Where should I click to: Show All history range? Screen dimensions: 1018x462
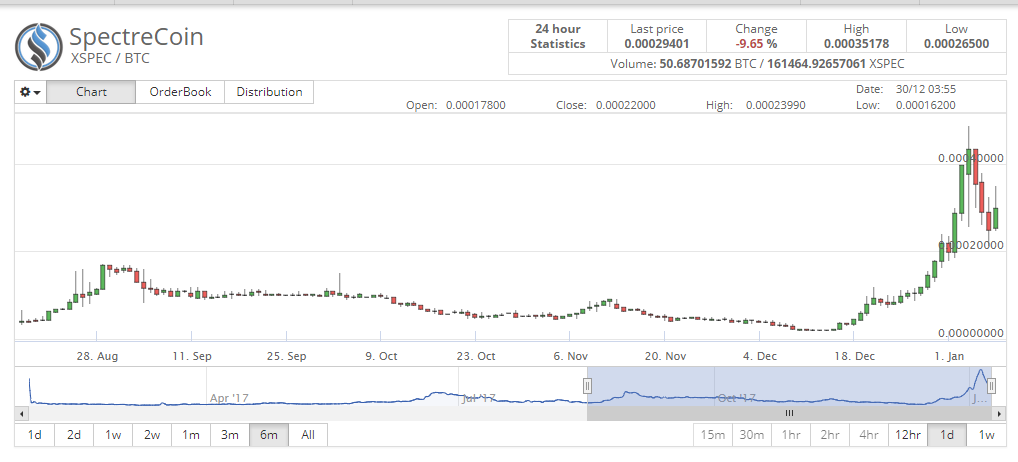(x=308, y=435)
